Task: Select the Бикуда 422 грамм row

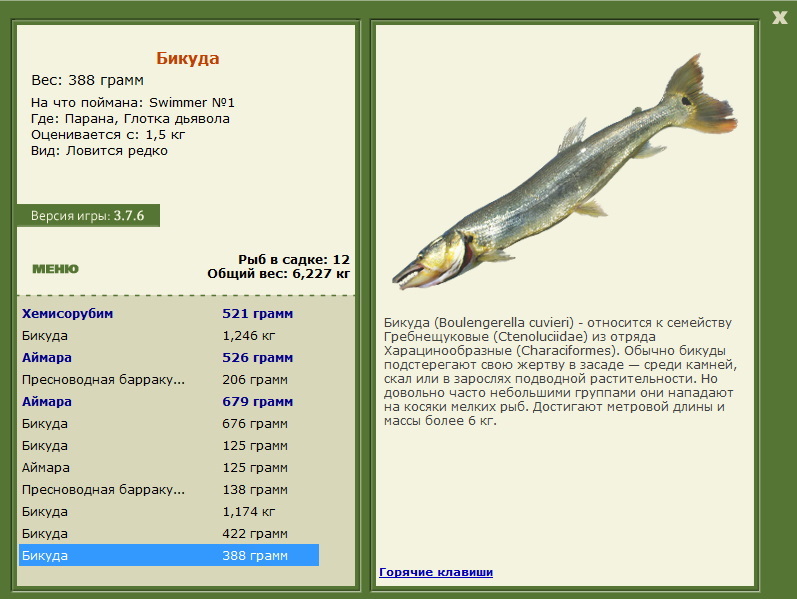Action: point(169,534)
